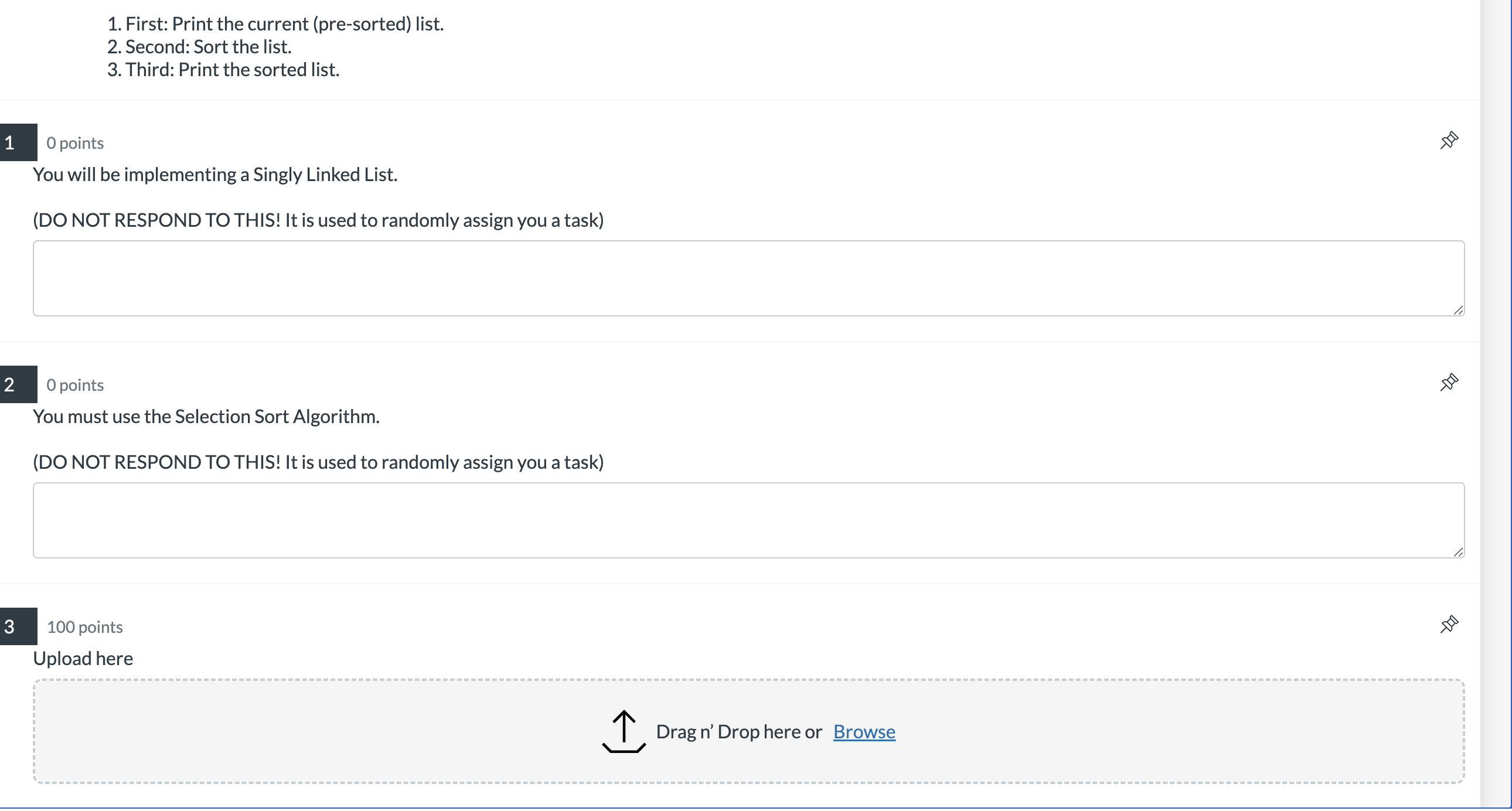Click the question 3 number badge
The width and height of the screenshot is (1512, 811).
(x=18, y=627)
